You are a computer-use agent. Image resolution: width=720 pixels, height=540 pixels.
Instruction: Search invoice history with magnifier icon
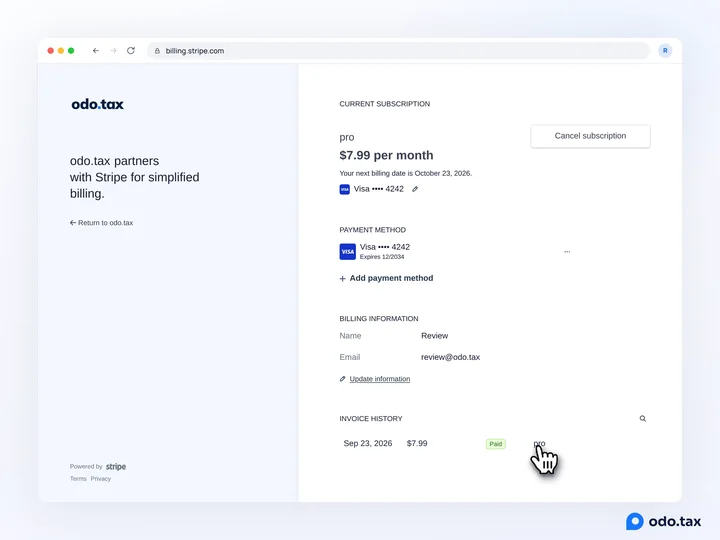coord(643,418)
